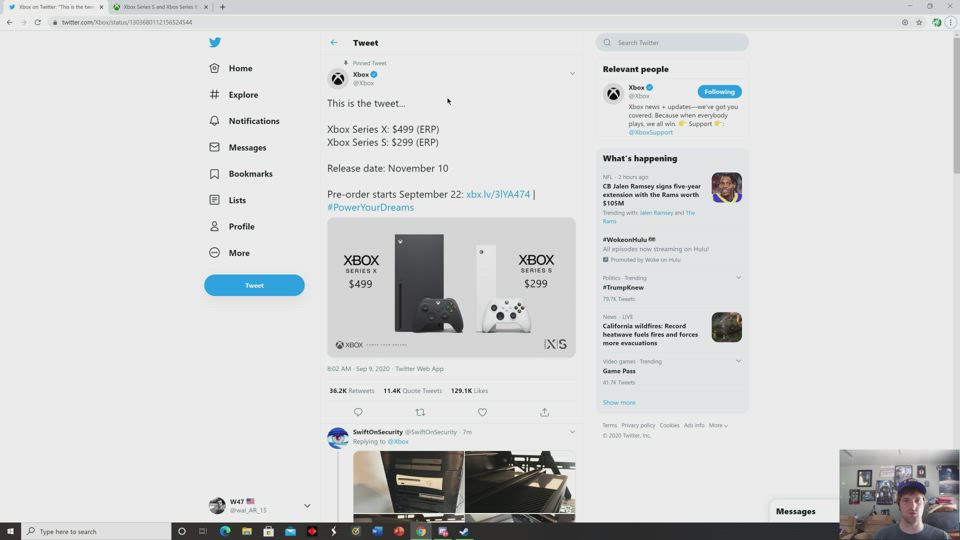Bookmark this page with the star icon
The height and width of the screenshot is (540, 960).
click(919, 22)
